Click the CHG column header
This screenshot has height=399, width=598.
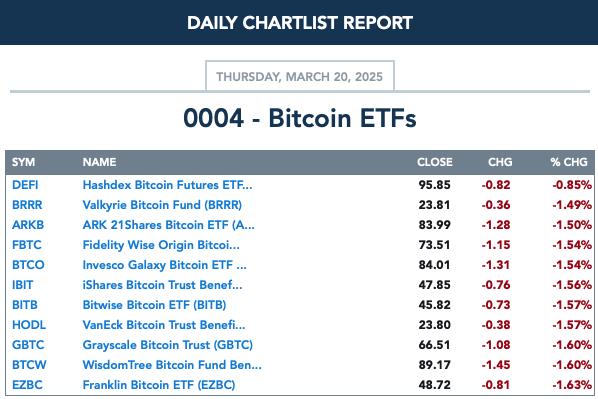click(500, 162)
